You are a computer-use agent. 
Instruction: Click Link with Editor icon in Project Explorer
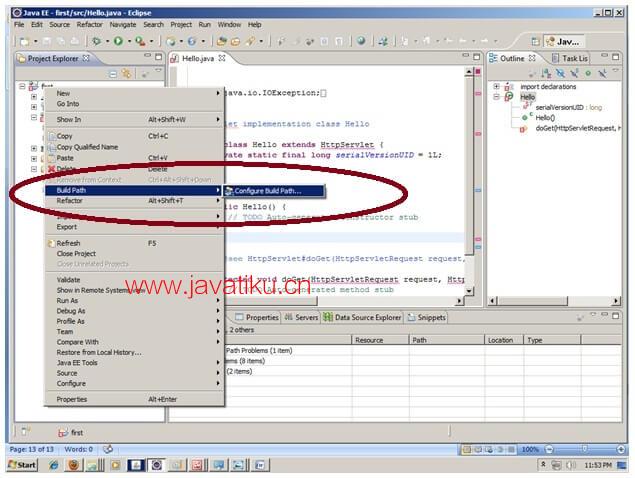127,73
